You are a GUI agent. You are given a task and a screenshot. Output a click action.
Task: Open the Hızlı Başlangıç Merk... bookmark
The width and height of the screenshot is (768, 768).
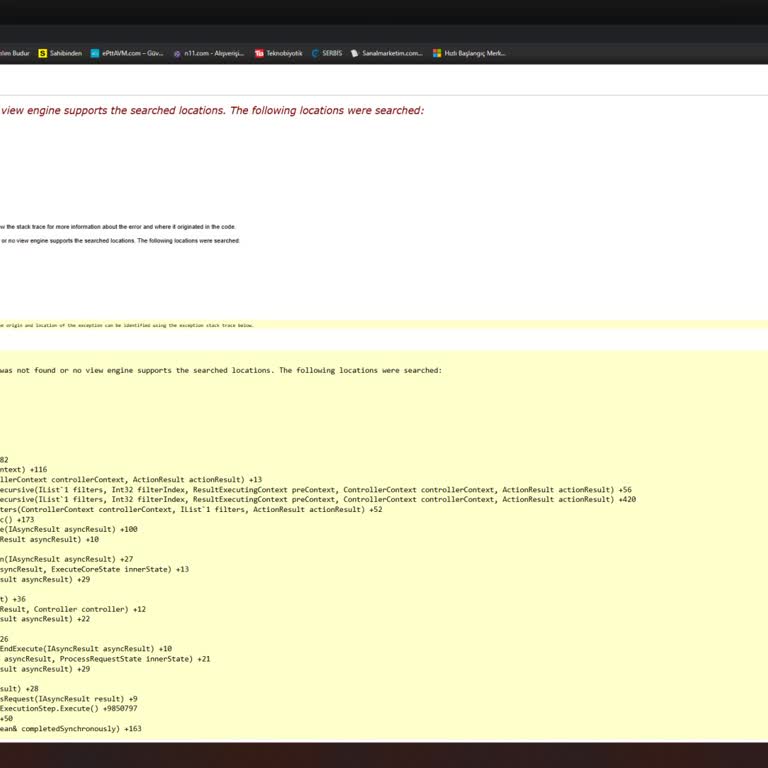point(469,53)
